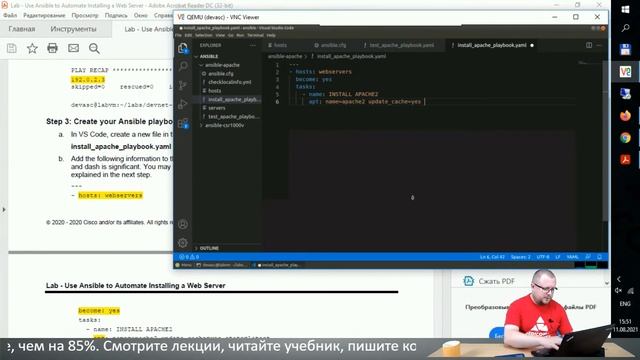Open Source Control view in VS Code
Screen dimensions: 640x360
click(183, 85)
